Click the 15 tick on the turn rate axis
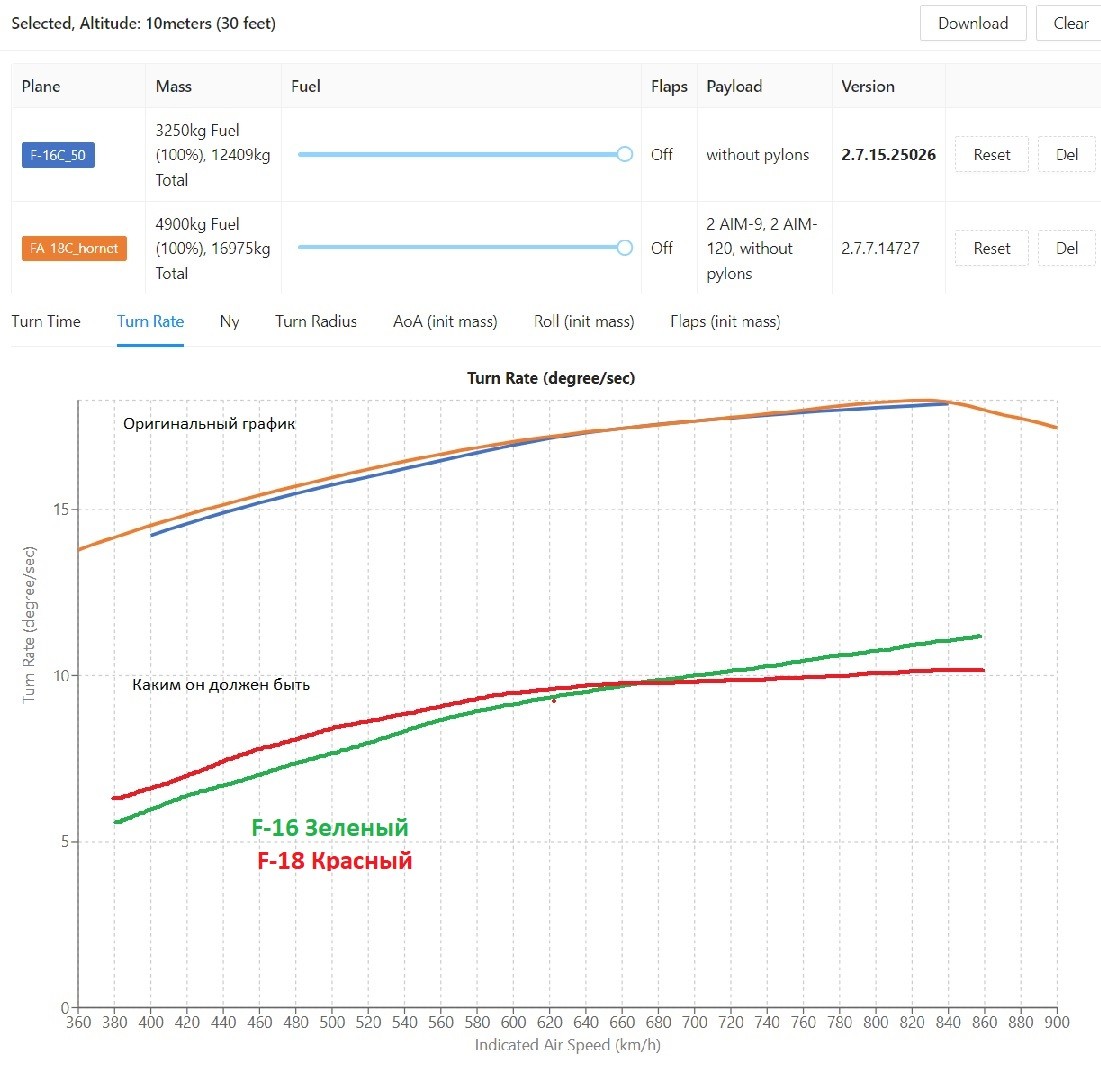 [x=61, y=510]
